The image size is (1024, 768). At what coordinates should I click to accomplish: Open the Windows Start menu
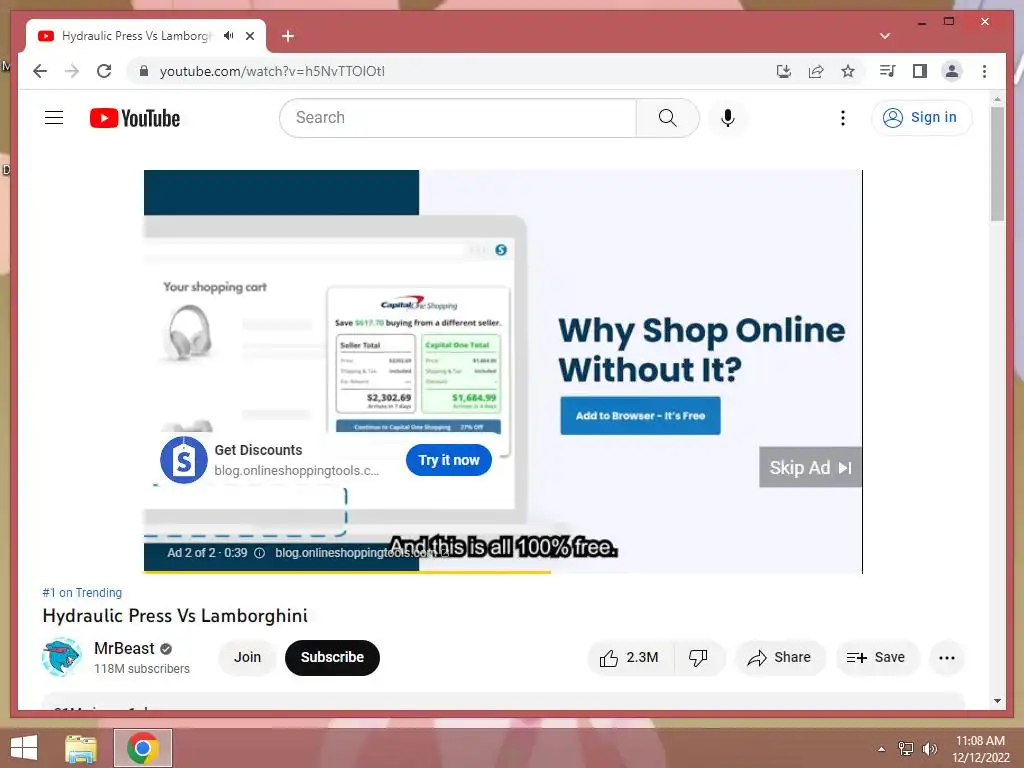pyautogui.click(x=24, y=748)
